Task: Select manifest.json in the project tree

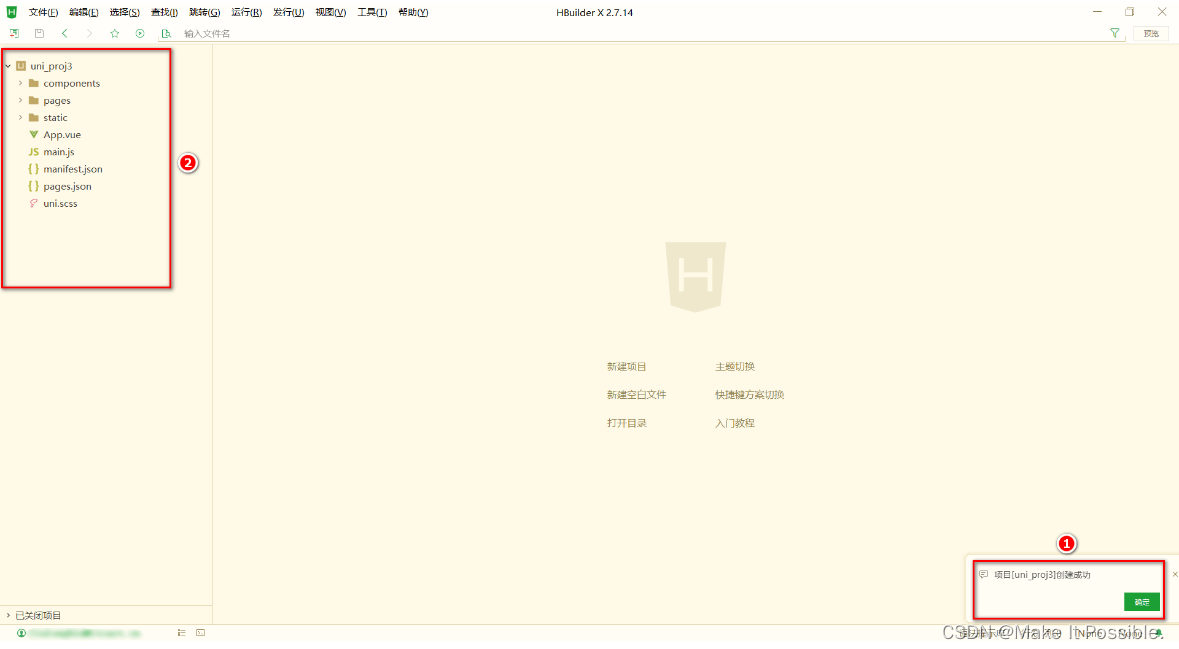Action: click(73, 169)
